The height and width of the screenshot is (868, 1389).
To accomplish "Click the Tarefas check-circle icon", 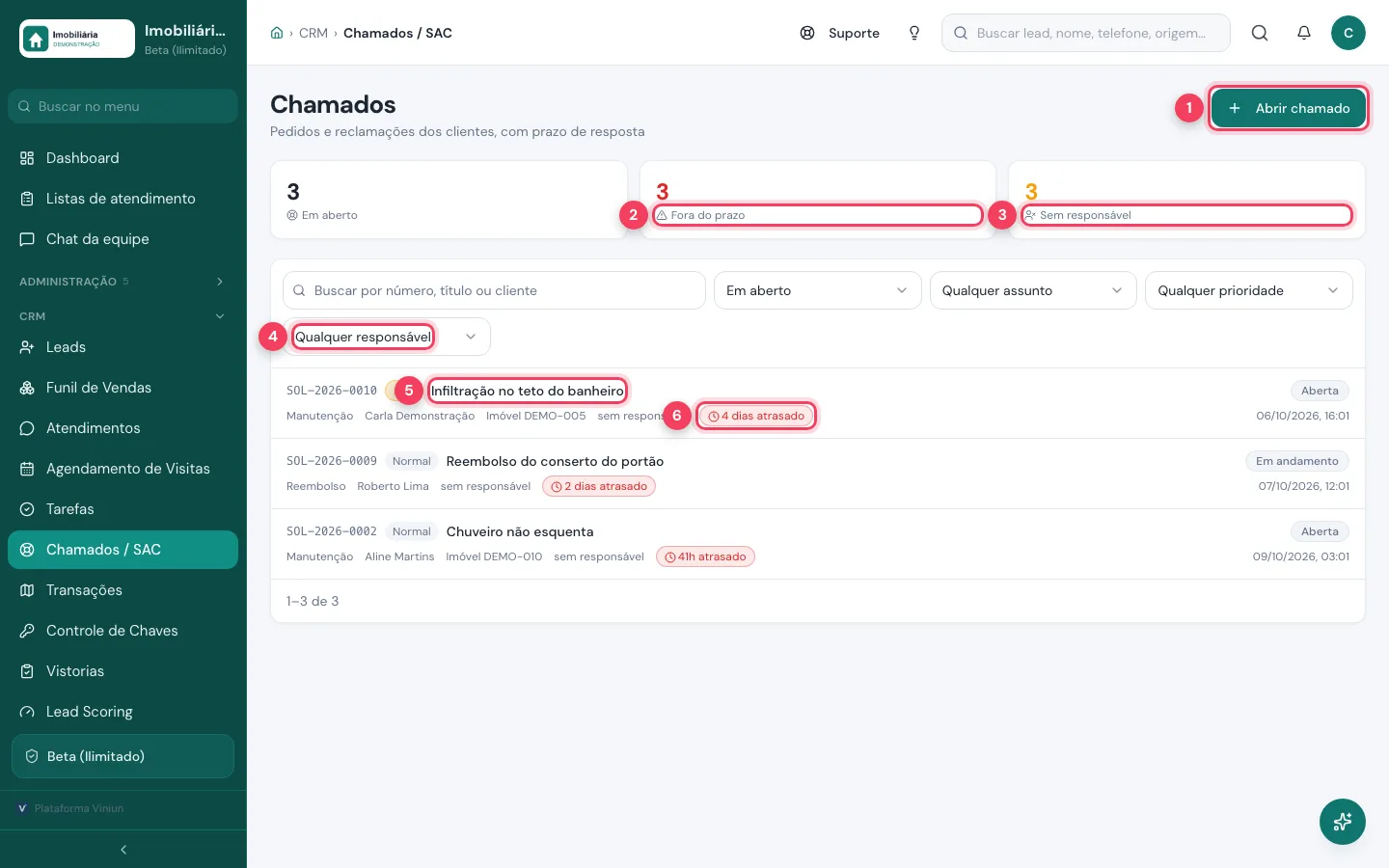I will 27,509.
